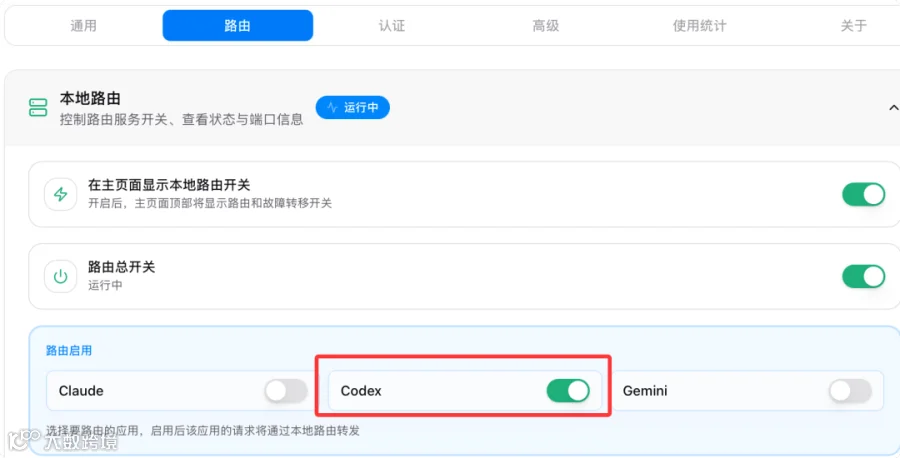900x458 pixels.
Task: Click the Codex label text
Action: (x=361, y=391)
